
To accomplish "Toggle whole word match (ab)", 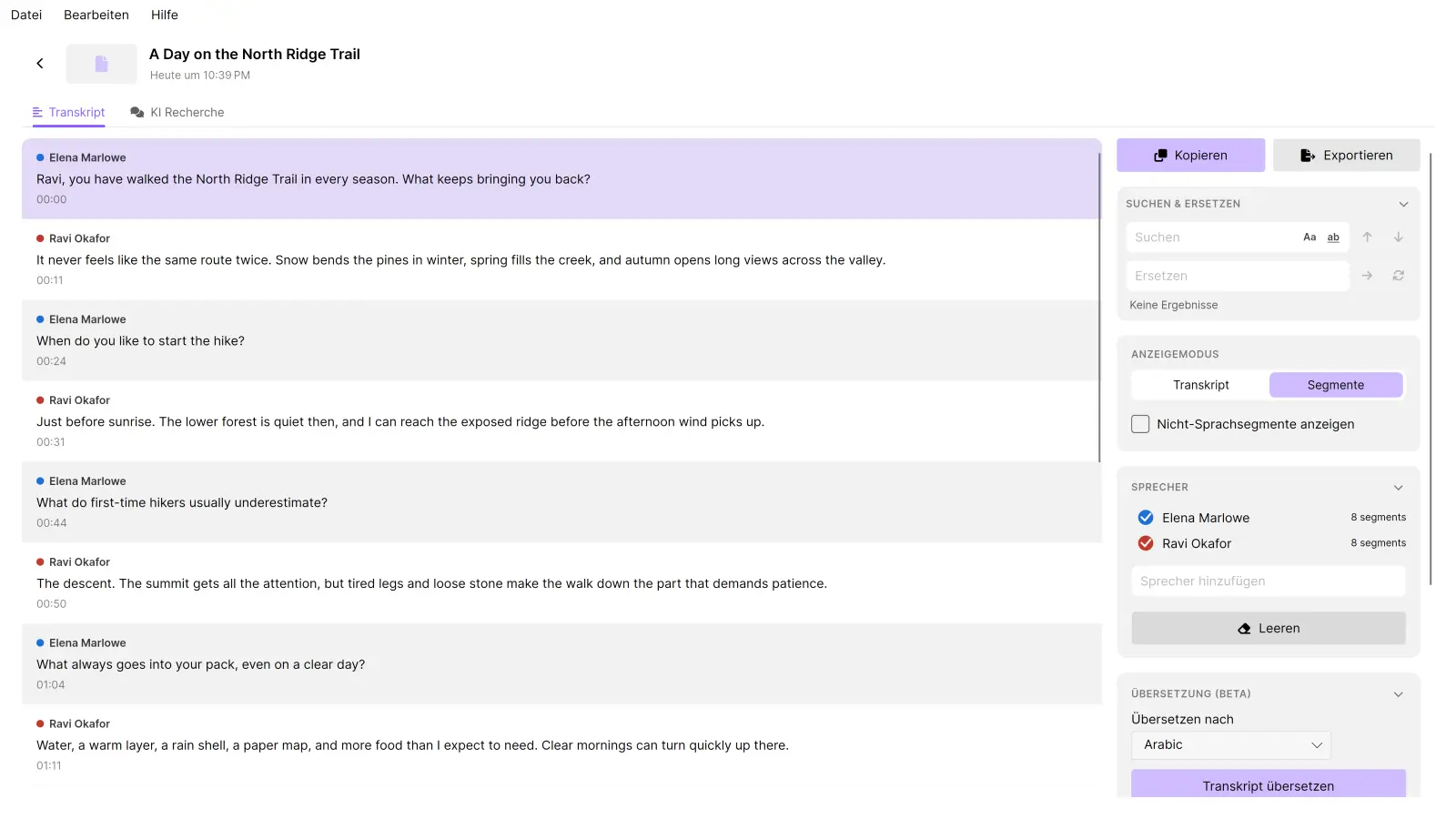I will point(1333,238).
